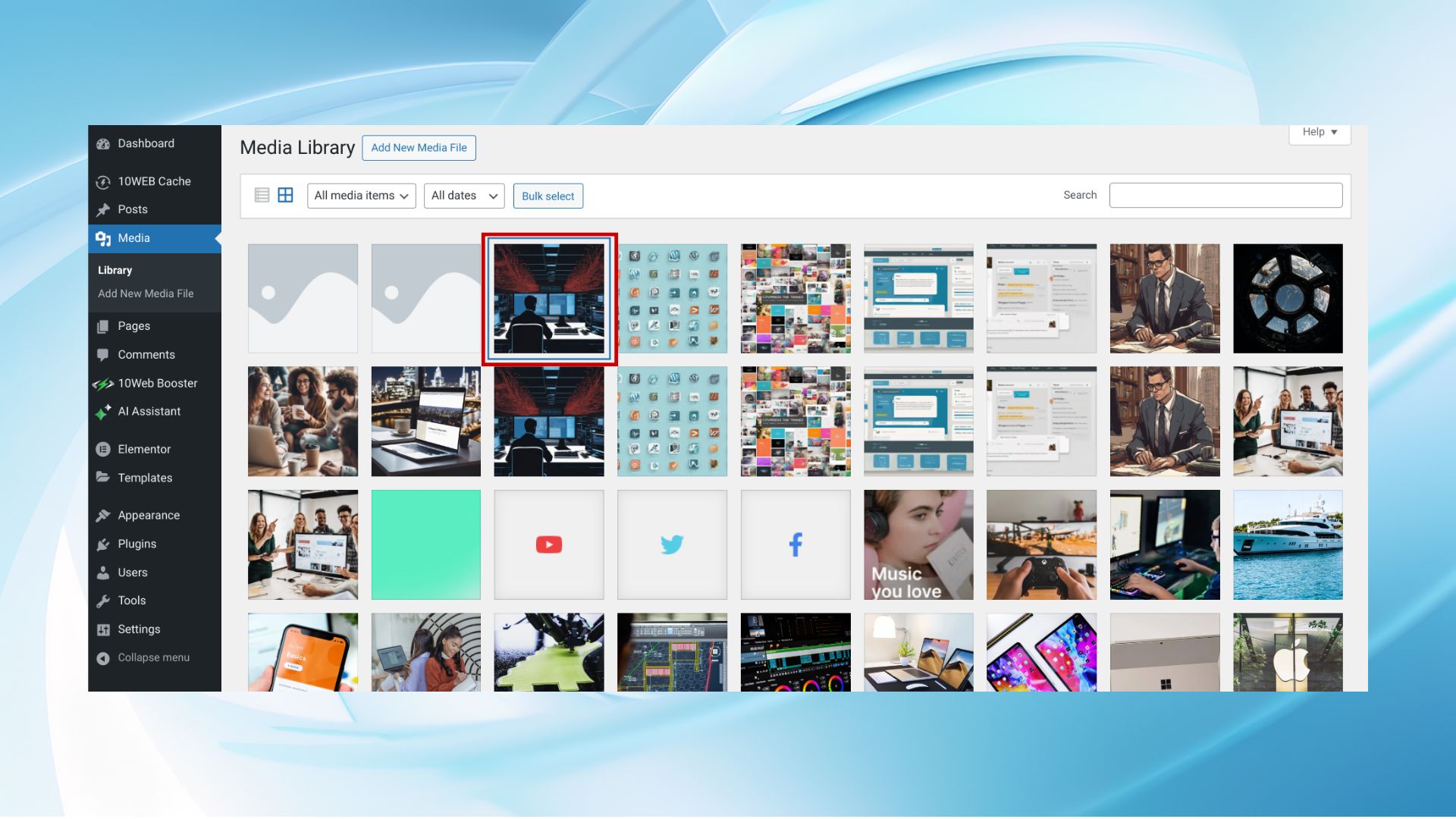Switch to grid view icon

coord(285,196)
